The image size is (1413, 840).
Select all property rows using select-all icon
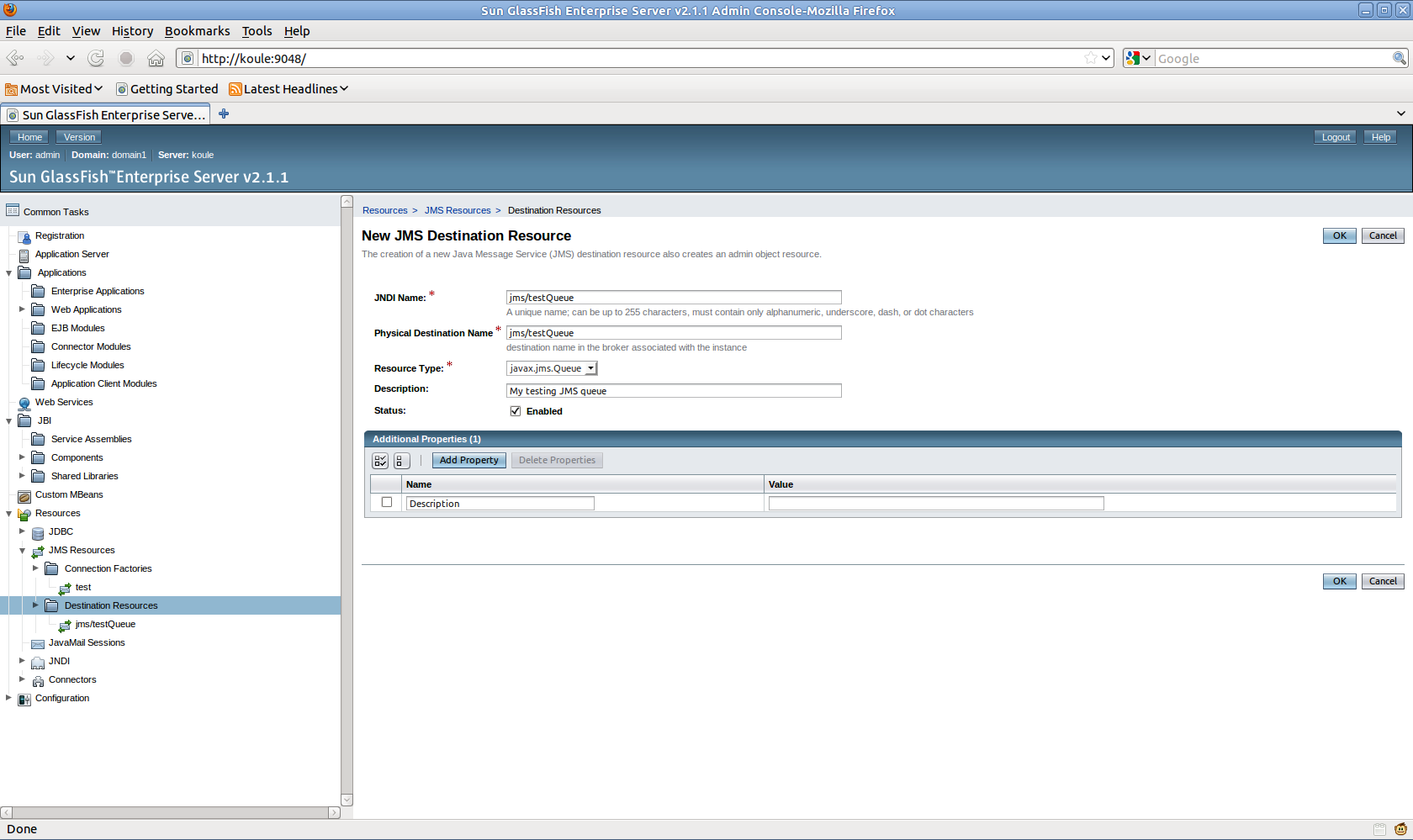pyautogui.click(x=379, y=461)
